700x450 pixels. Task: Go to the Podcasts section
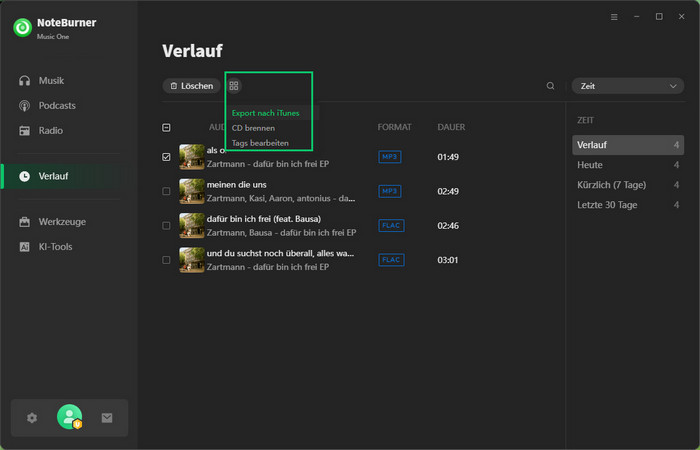coord(47,106)
